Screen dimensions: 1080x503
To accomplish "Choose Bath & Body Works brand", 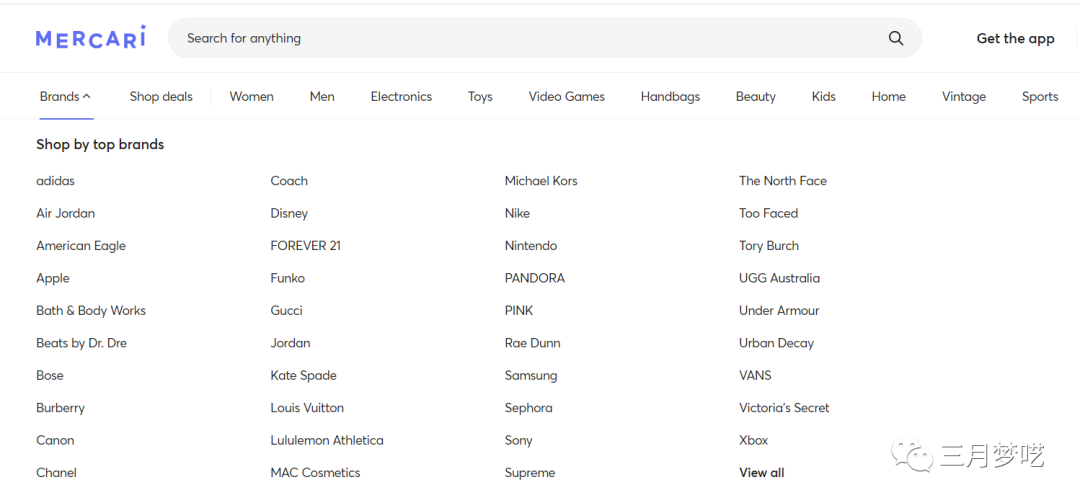I will (x=91, y=311).
